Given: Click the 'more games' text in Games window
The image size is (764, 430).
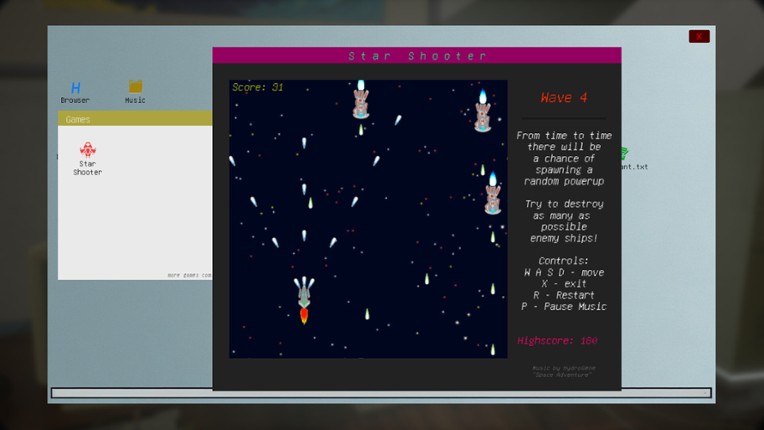Looking at the screenshot, I should pyautogui.click(x=190, y=275).
